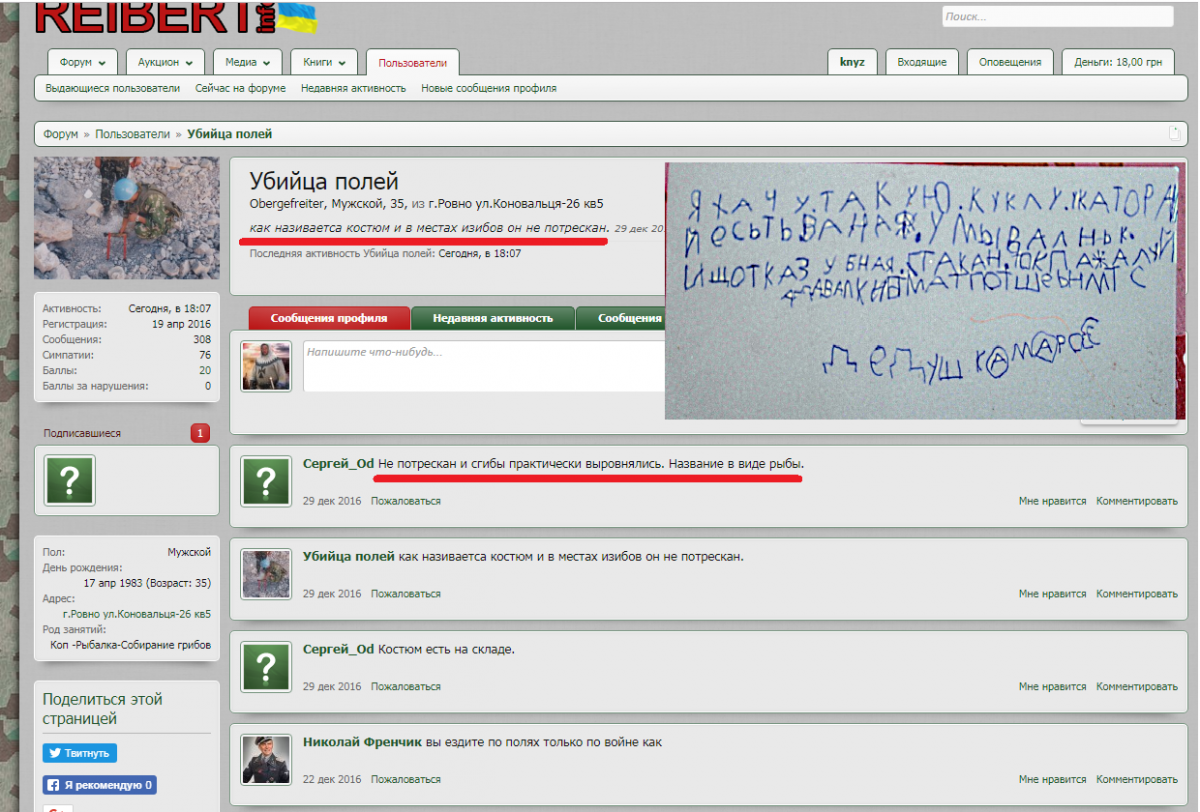
Task: Open the subscriber's question-mark avatar
Action: tap(70, 481)
